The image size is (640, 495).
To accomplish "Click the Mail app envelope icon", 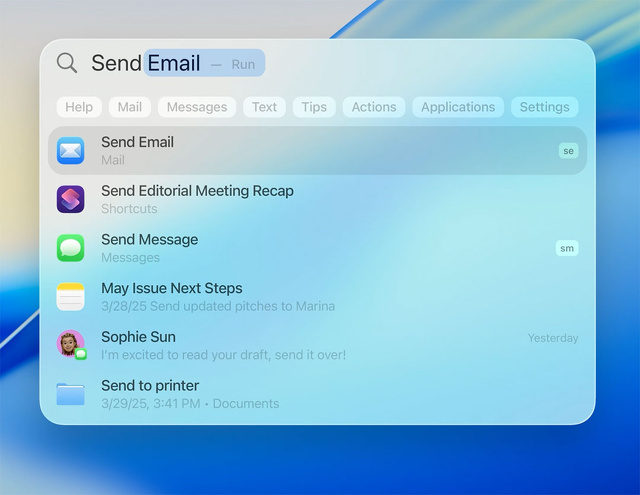I will pyautogui.click(x=71, y=150).
